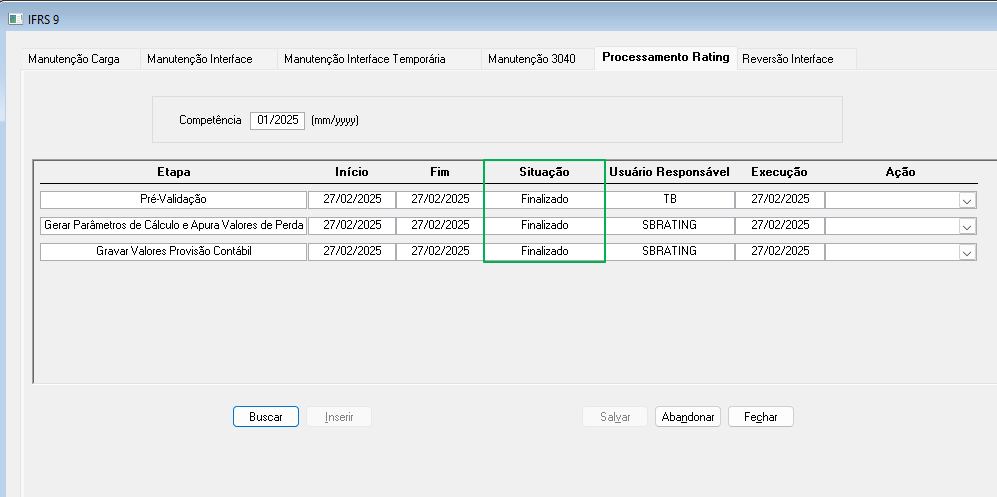Open Ação dropdown for Gerar Parâmetros row

[966, 226]
